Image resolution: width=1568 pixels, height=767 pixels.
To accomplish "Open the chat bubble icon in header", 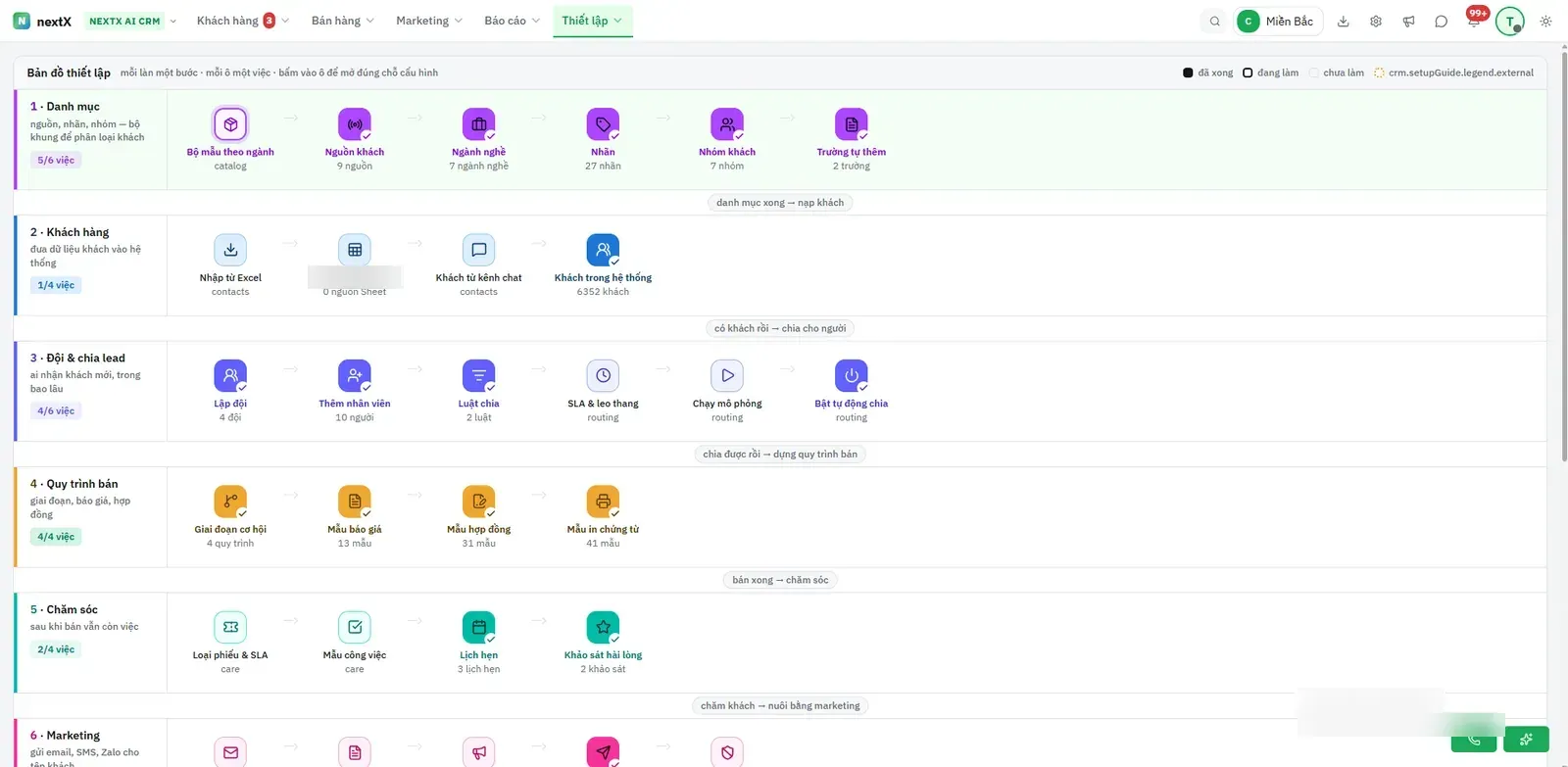I will coord(1441,22).
